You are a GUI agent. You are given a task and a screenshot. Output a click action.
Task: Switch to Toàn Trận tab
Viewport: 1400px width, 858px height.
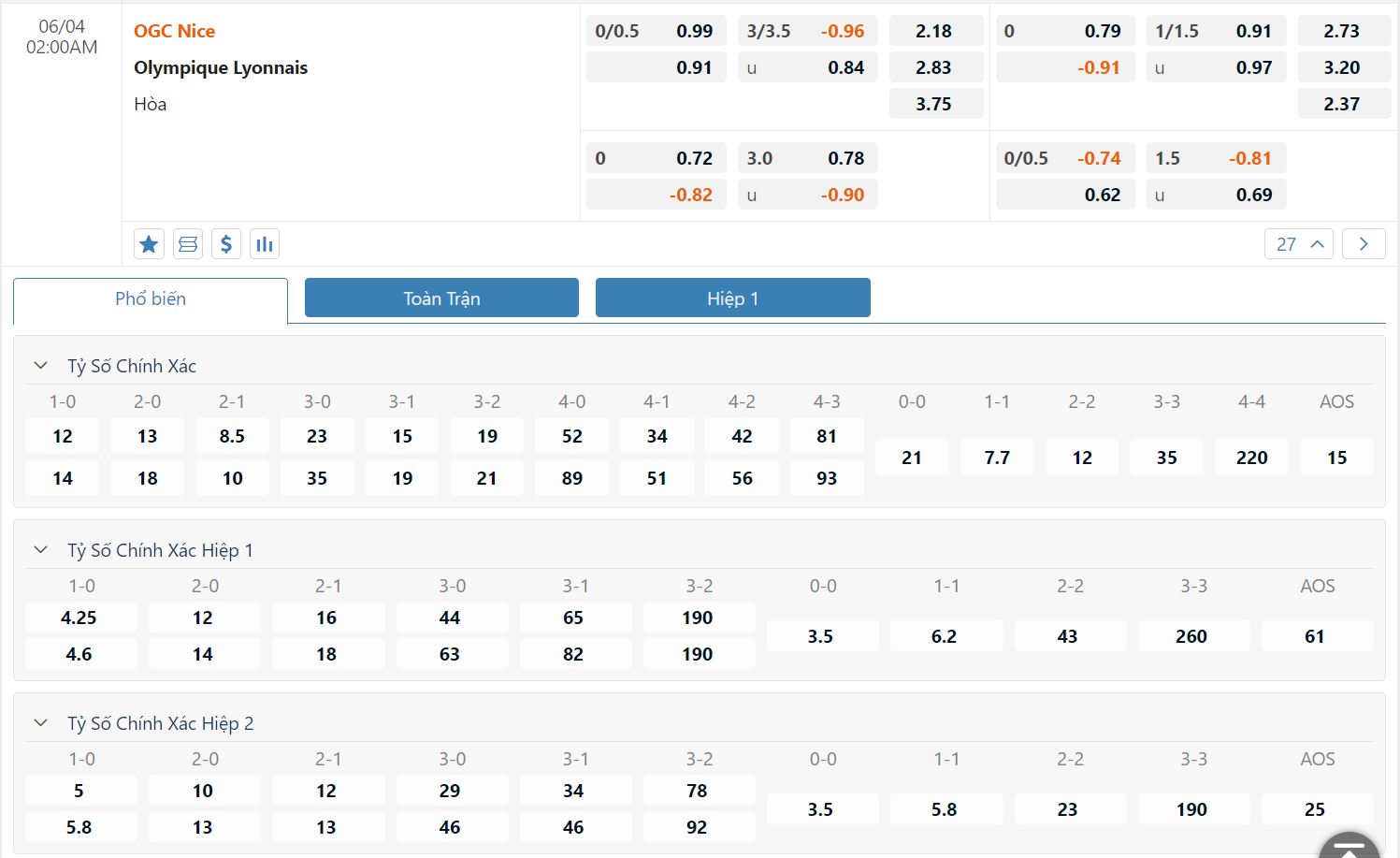[441, 298]
